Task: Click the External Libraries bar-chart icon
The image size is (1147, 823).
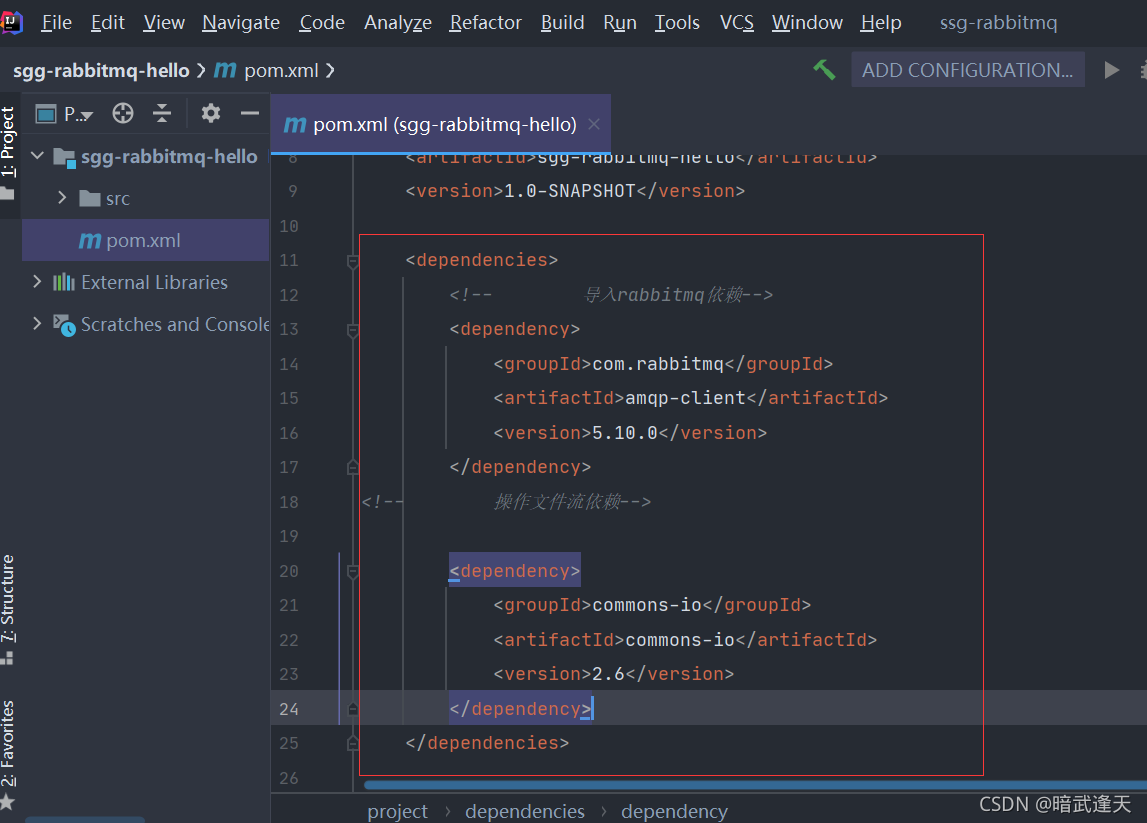Action: 64,282
